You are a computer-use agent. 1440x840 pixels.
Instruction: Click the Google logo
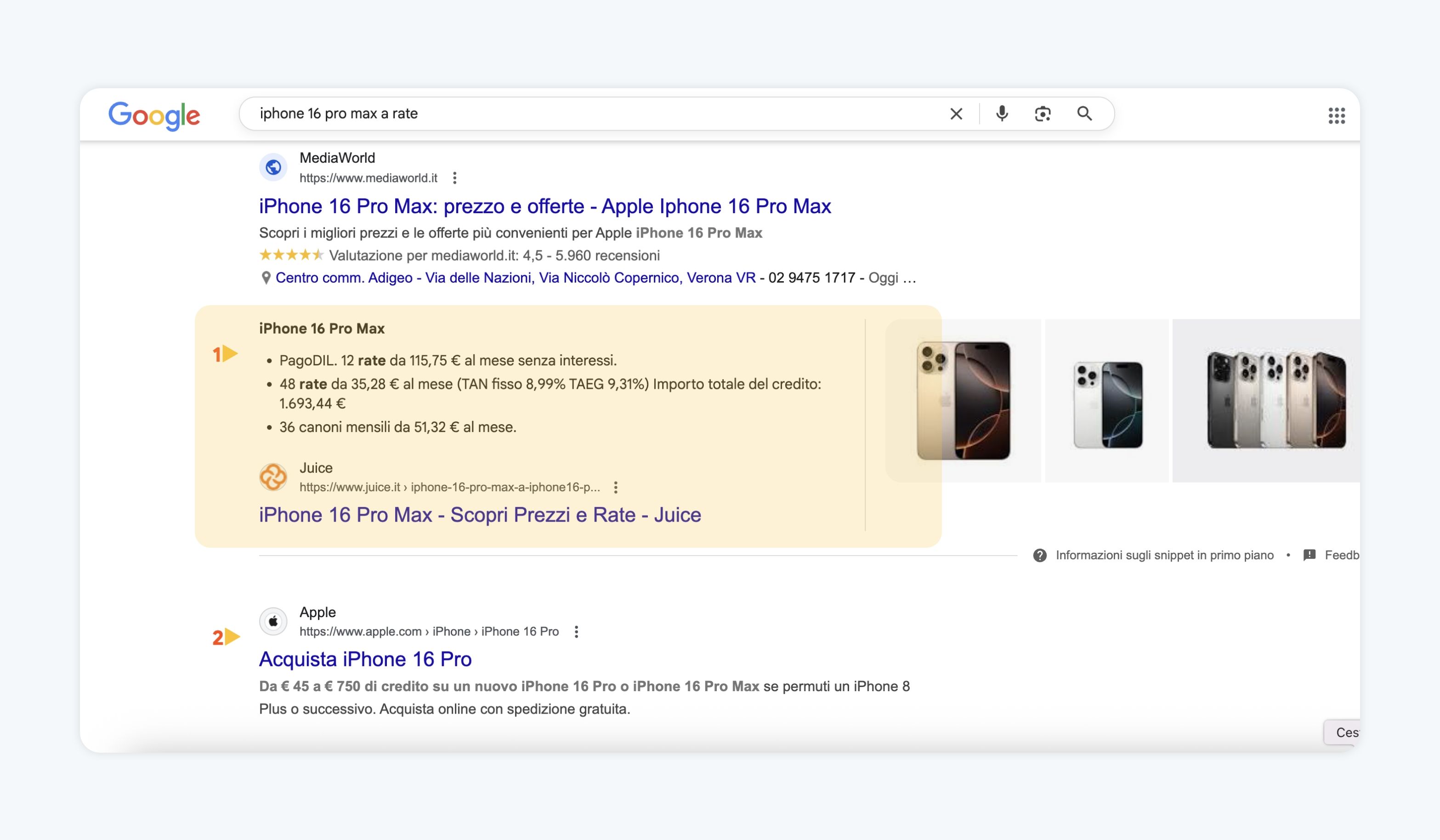(x=154, y=115)
